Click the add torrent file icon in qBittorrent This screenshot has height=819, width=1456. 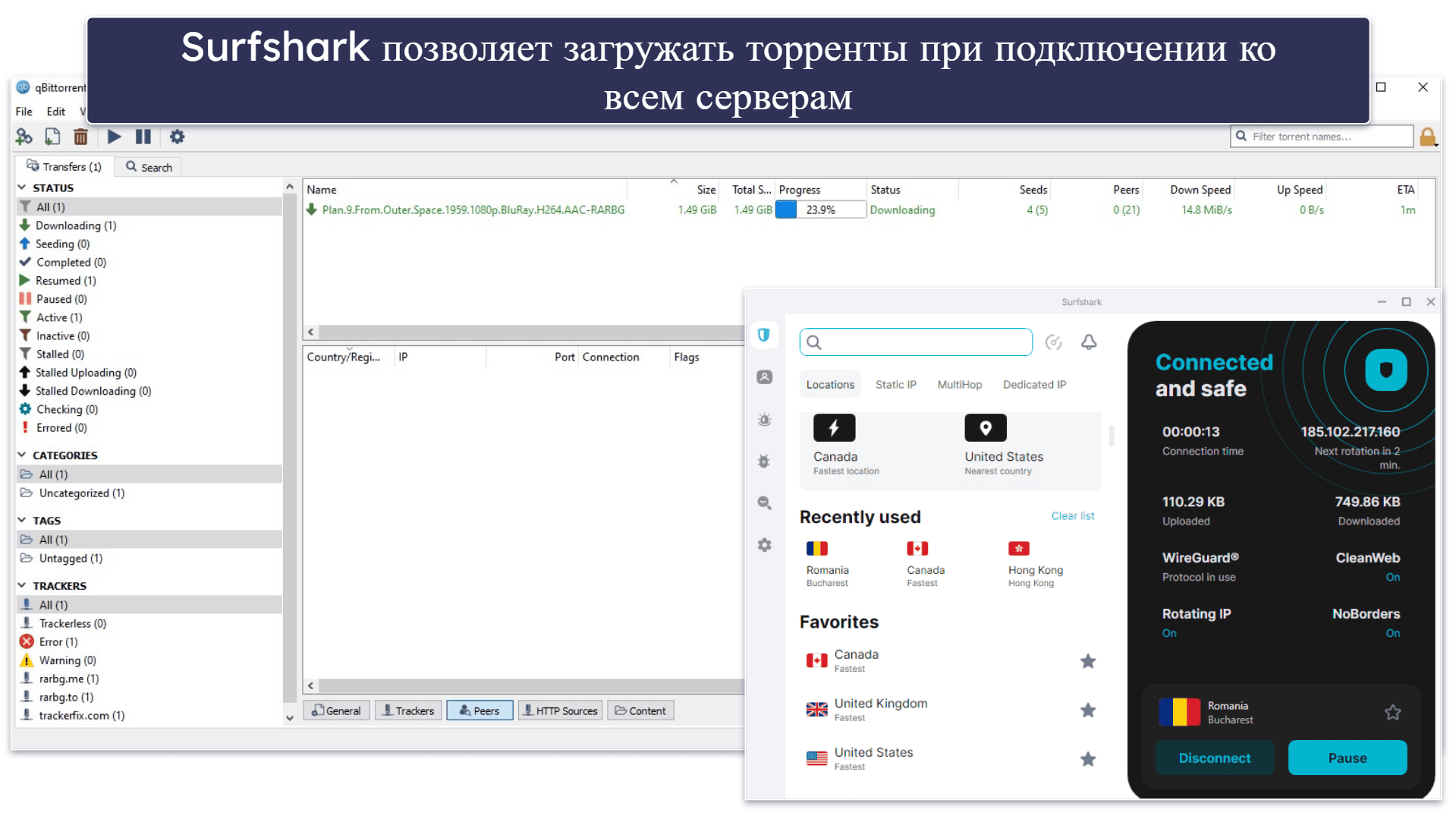[x=52, y=137]
